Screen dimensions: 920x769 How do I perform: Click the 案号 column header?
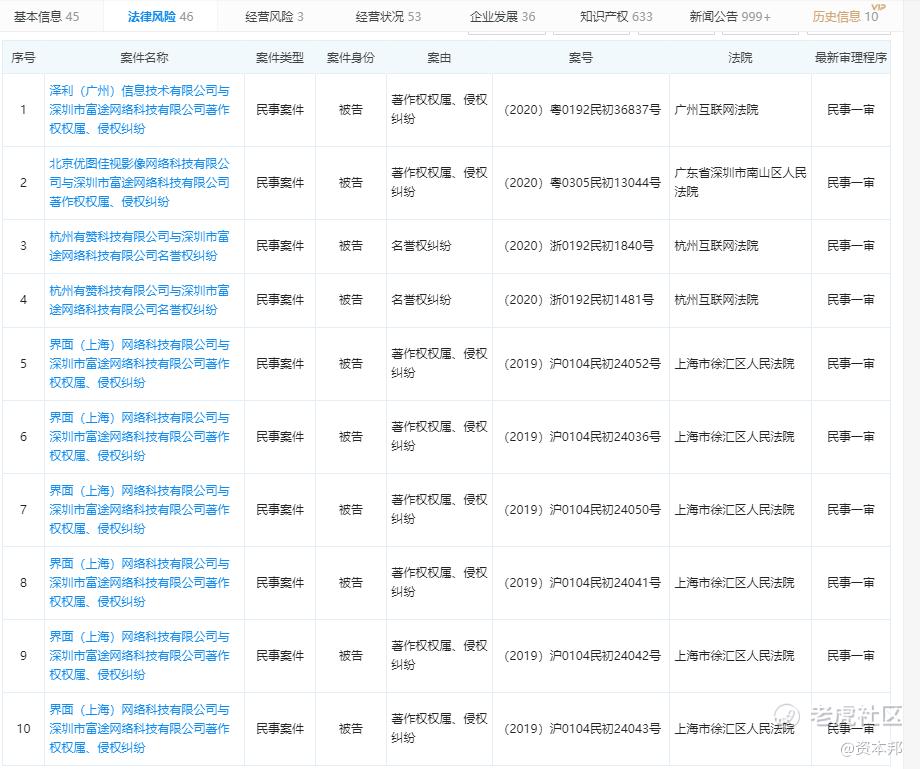click(x=581, y=57)
